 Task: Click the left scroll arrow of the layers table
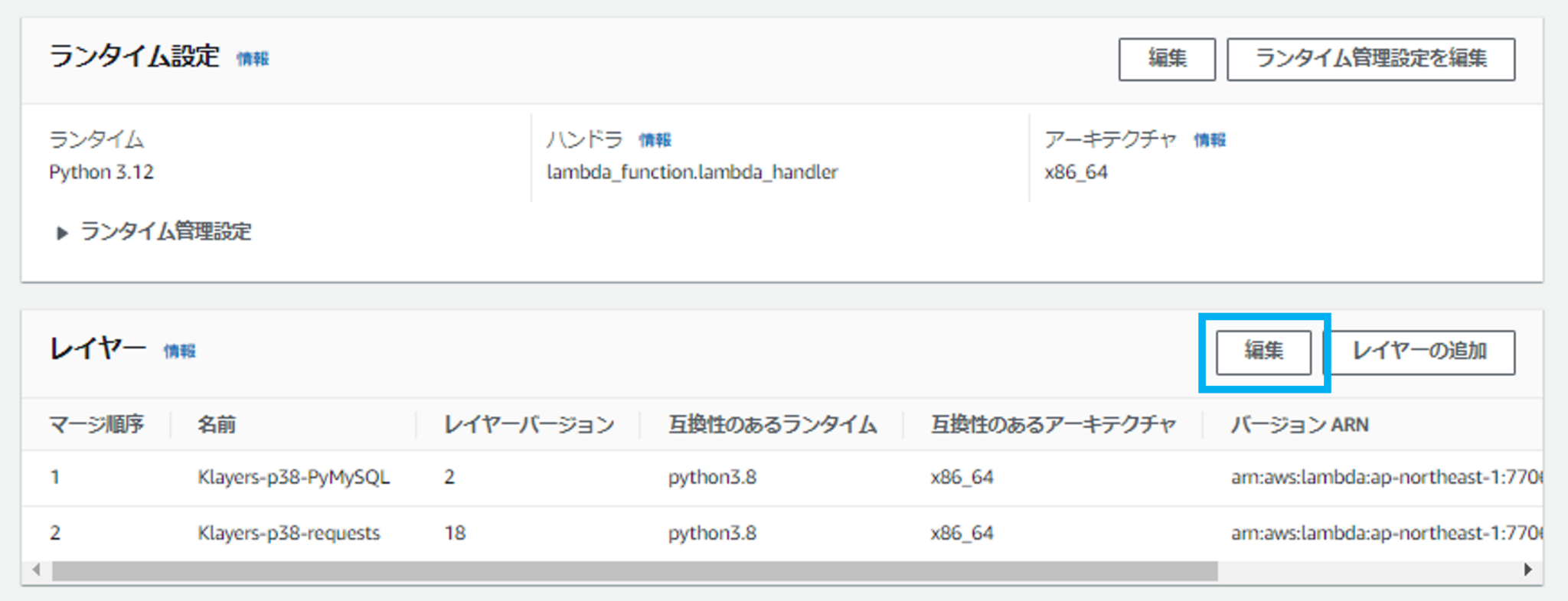pyautogui.click(x=36, y=570)
